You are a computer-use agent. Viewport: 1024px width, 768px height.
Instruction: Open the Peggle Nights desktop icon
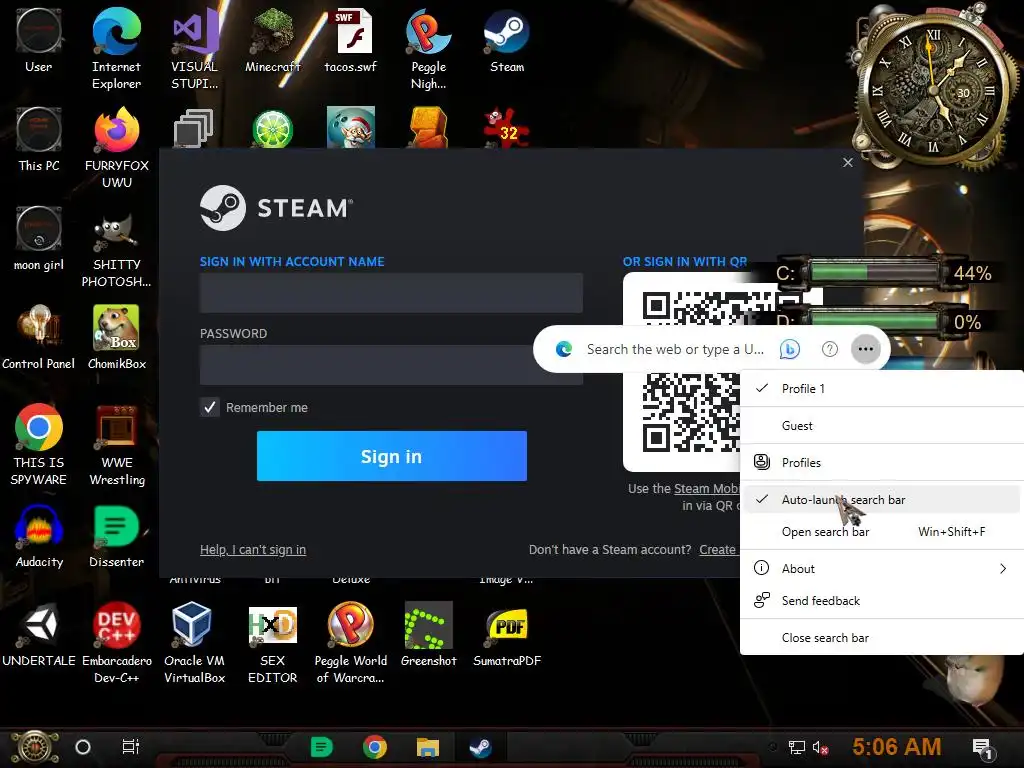tap(428, 49)
